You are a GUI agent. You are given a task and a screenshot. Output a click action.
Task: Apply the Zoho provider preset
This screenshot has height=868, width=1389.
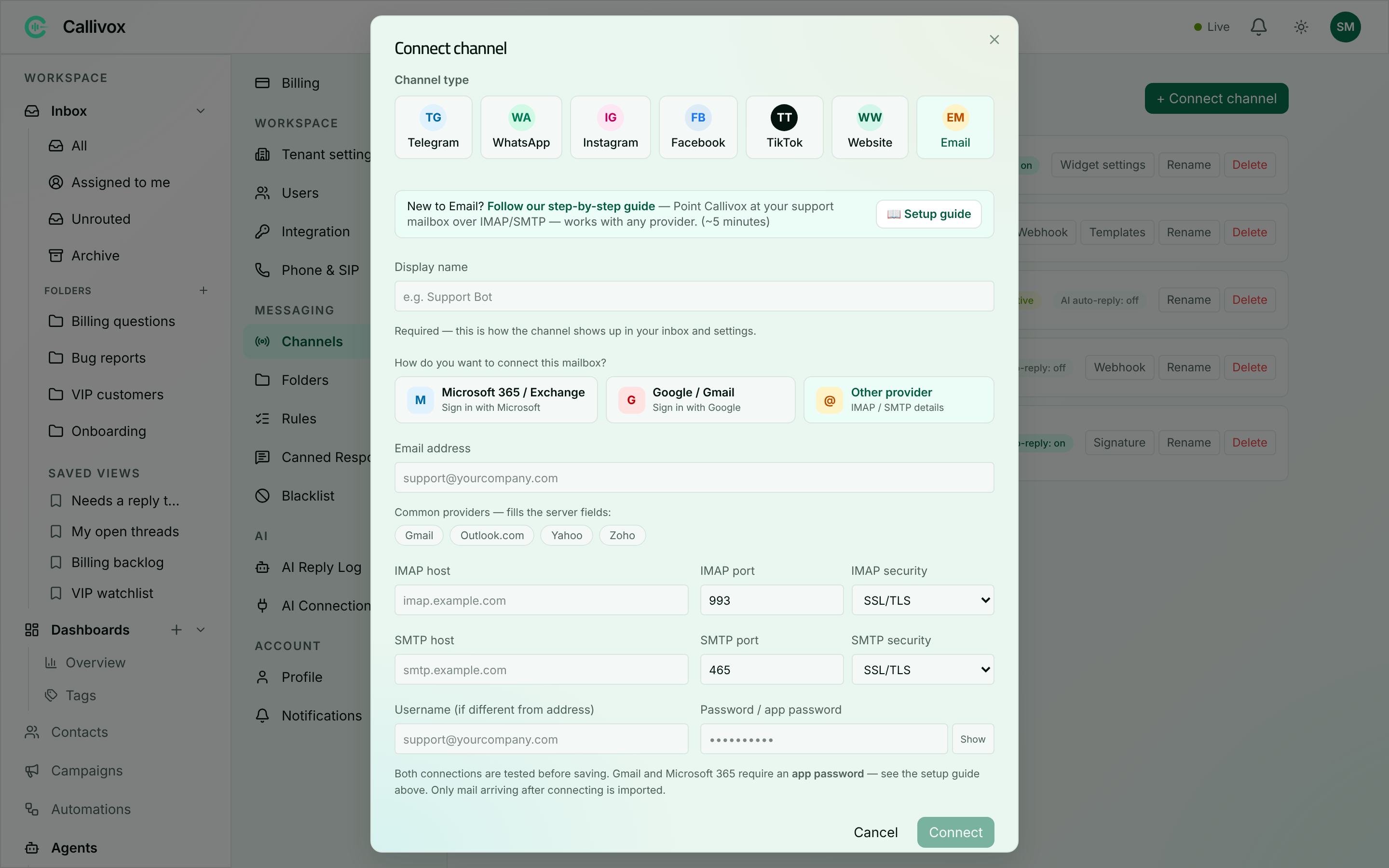(x=622, y=535)
